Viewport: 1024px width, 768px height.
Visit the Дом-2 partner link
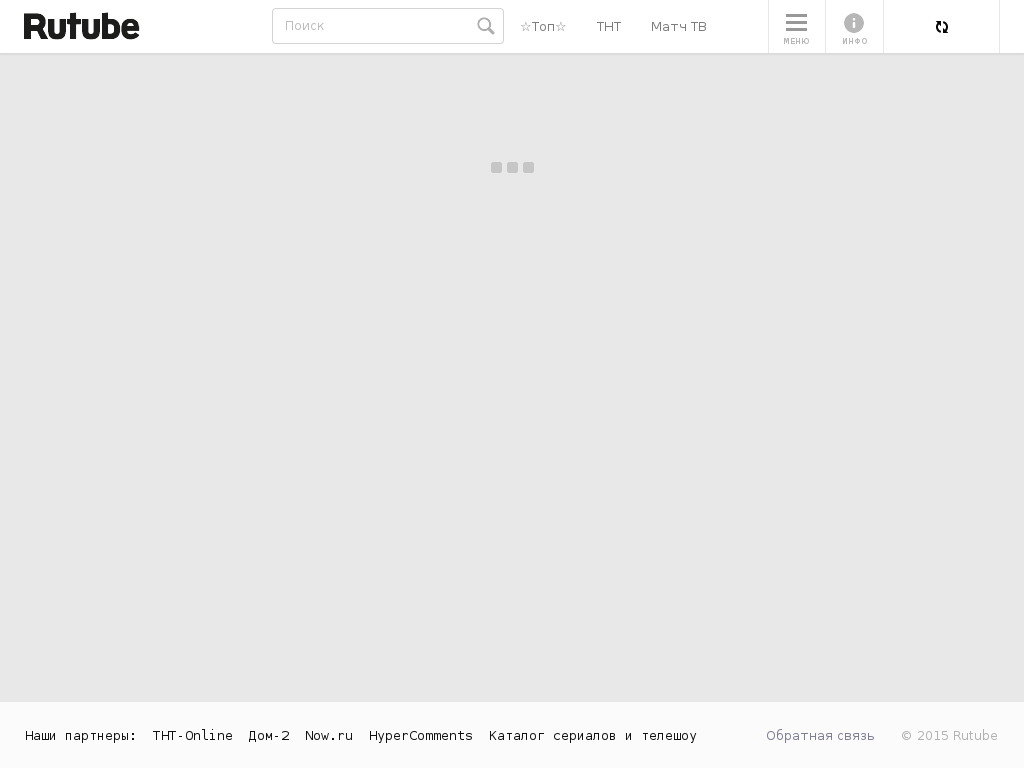(x=269, y=735)
